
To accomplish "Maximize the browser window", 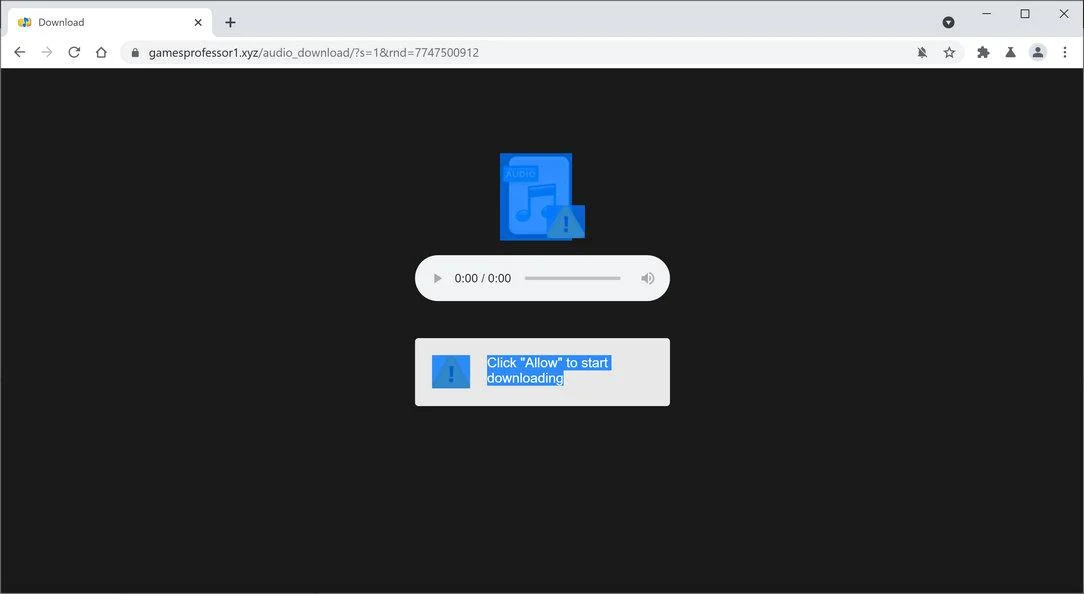I will tap(1025, 14).
